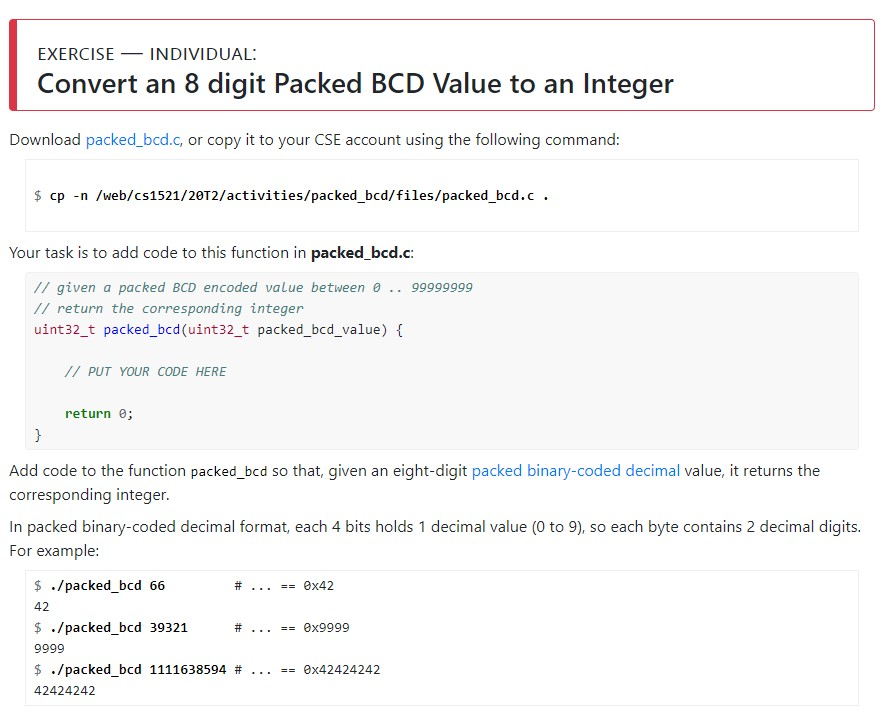Click the "return 0;" code line
Screen dimensions: 892x720
pos(98,414)
